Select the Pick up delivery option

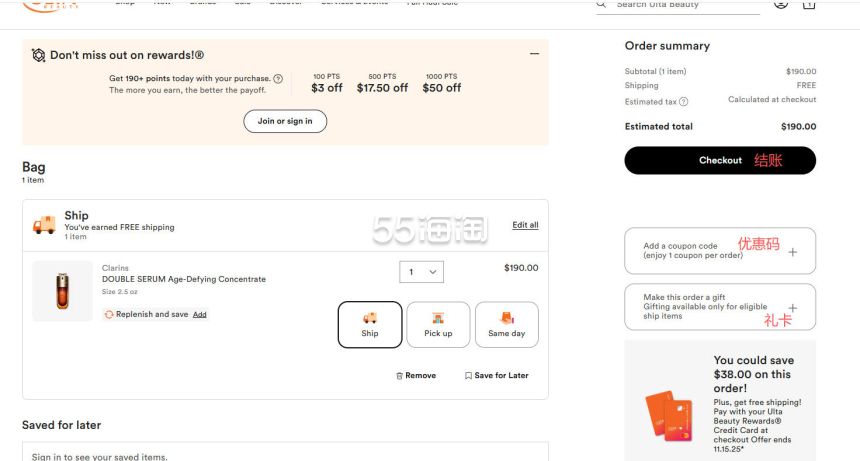pos(438,324)
